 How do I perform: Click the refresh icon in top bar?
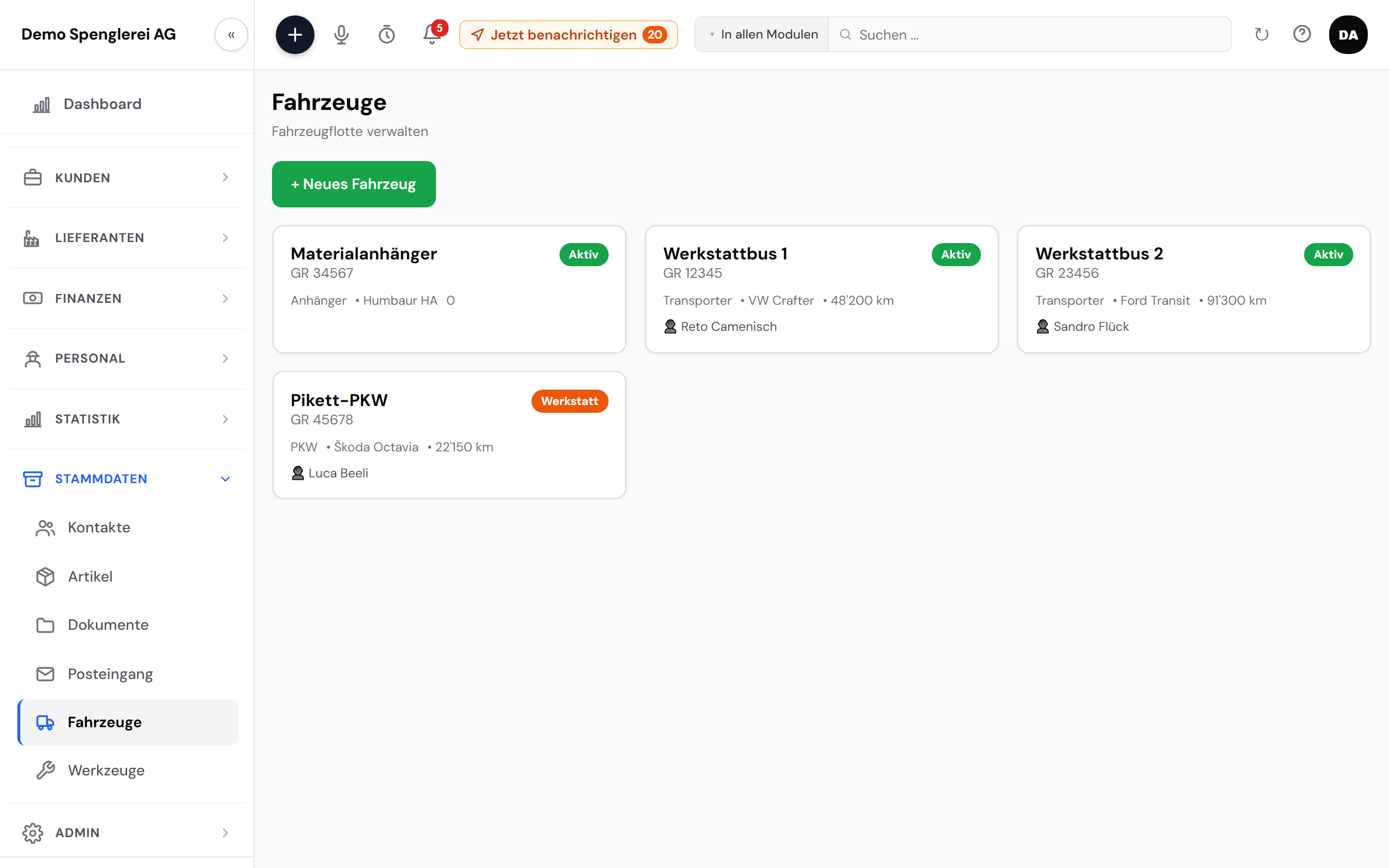(x=1262, y=34)
